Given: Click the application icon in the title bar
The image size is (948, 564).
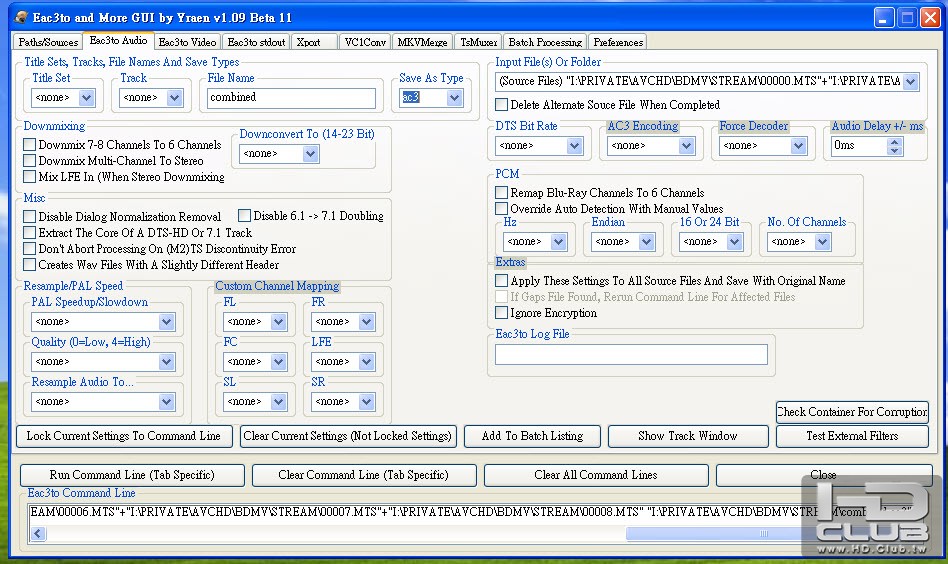Looking at the screenshot, I should pyautogui.click(x=21, y=17).
